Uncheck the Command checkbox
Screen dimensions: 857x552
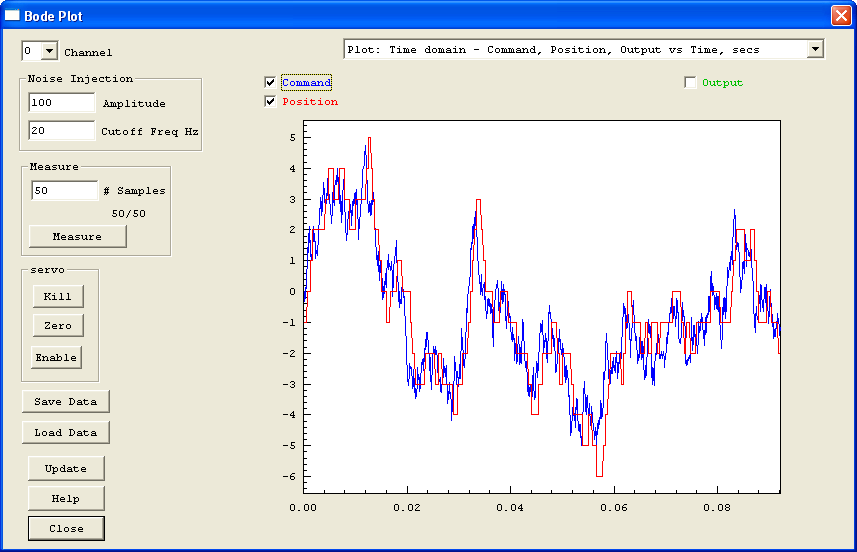270,82
